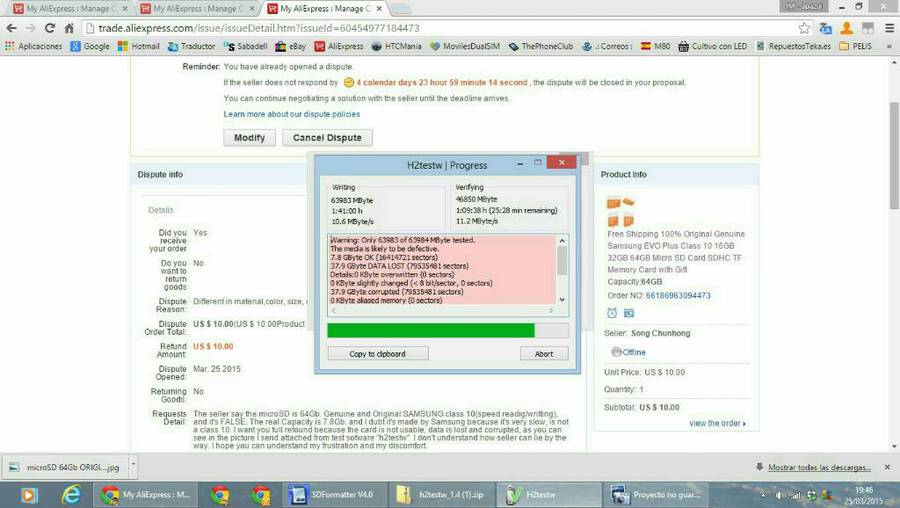Close the active My AliExpress tab

click(379, 9)
